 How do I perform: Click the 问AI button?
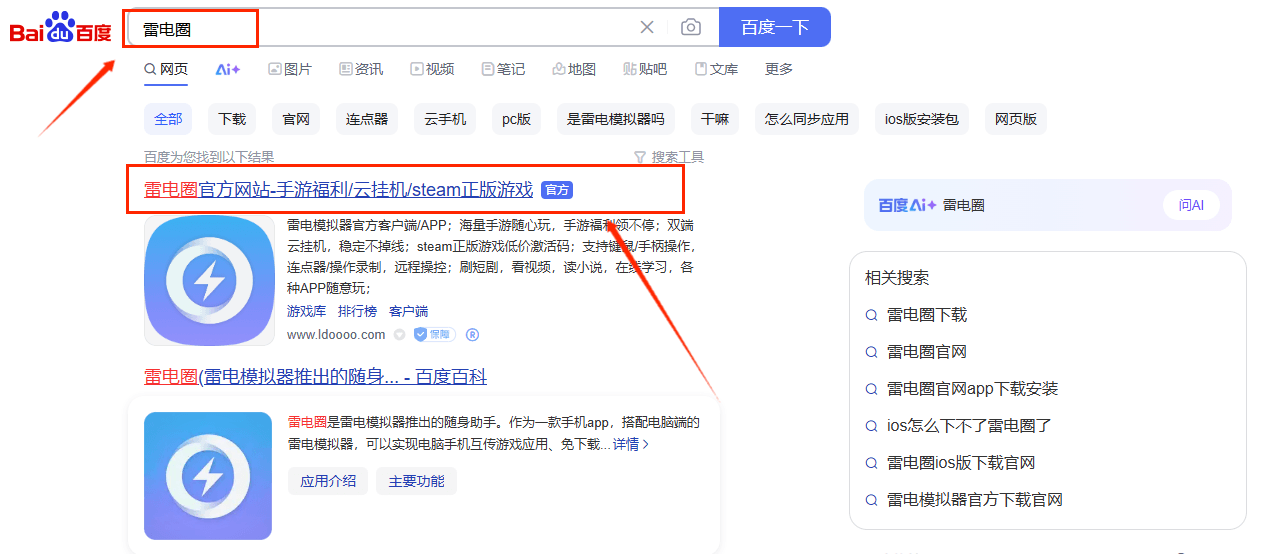1191,205
